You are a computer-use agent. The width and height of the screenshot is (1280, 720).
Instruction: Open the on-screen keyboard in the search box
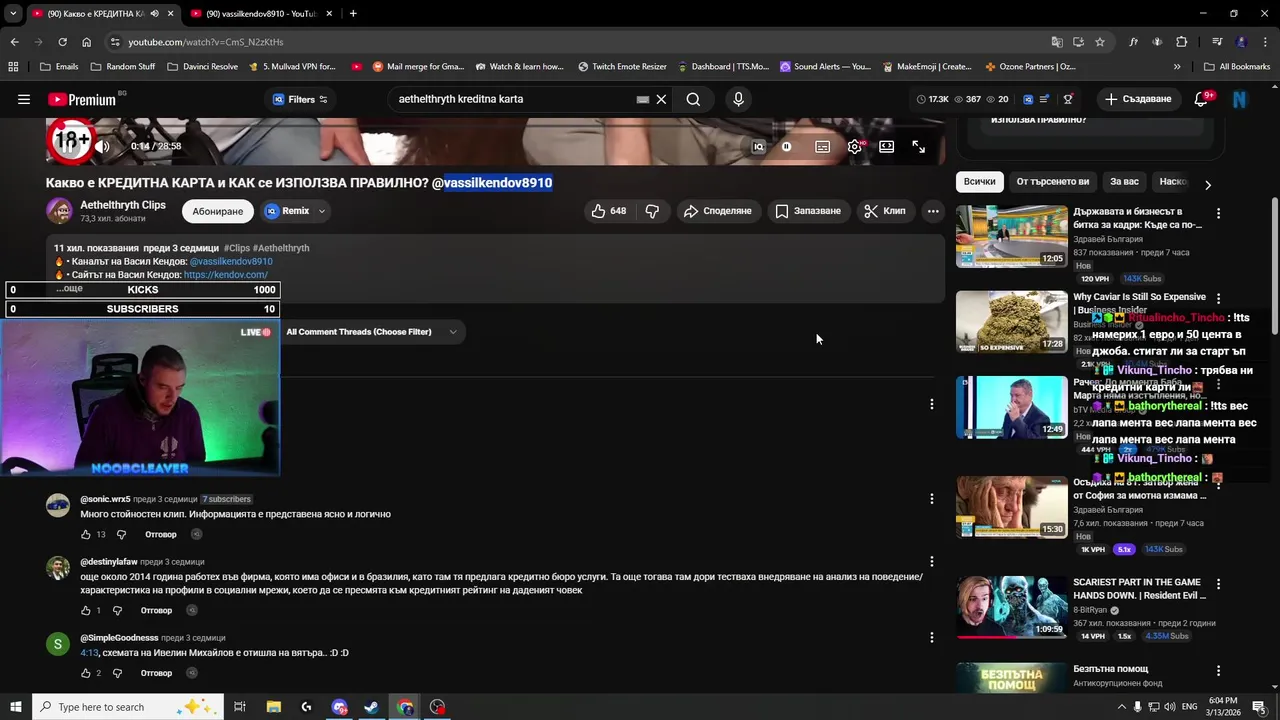click(643, 99)
